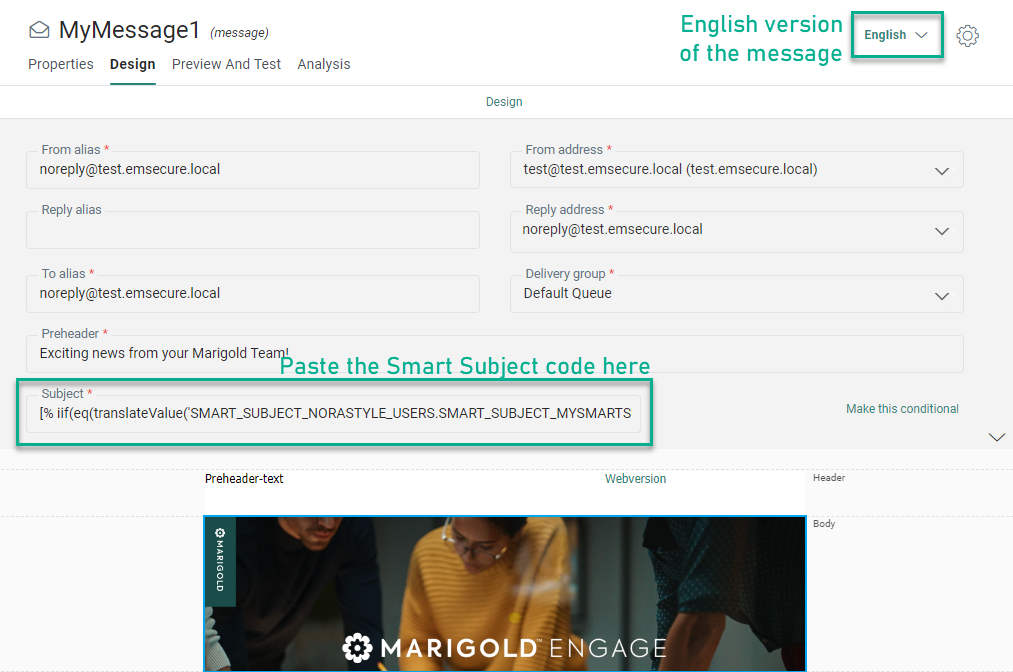Open the English language dropdown
The width and height of the screenshot is (1013, 672).
pyautogui.click(x=896, y=35)
